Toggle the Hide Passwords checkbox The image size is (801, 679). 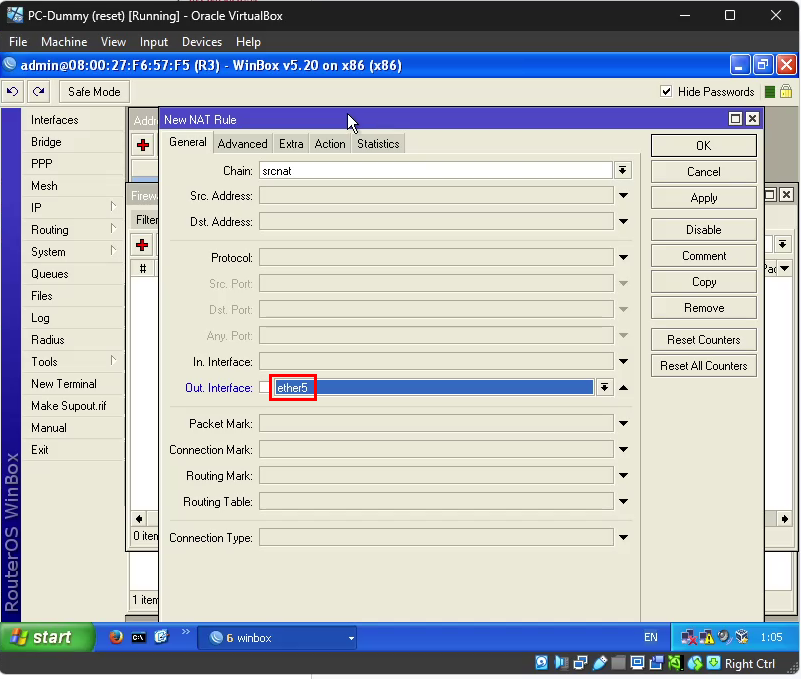click(x=666, y=91)
